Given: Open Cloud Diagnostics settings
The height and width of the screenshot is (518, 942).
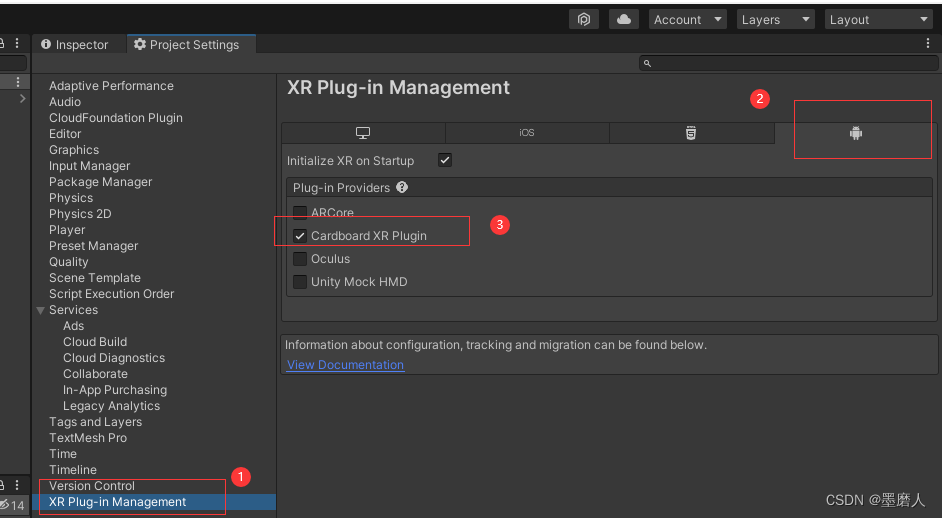Looking at the screenshot, I should pos(114,358).
